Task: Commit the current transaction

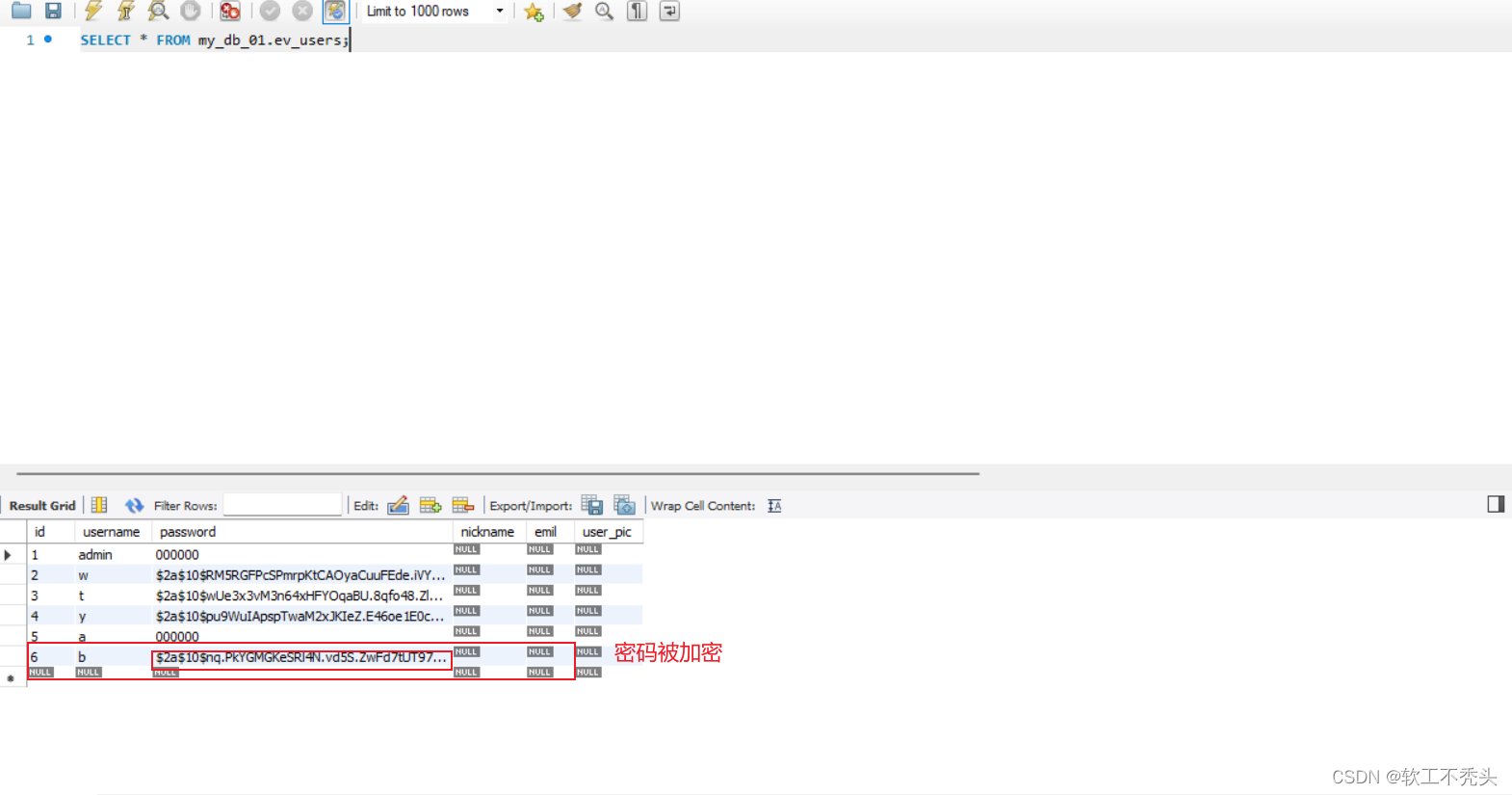Action: [270, 11]
